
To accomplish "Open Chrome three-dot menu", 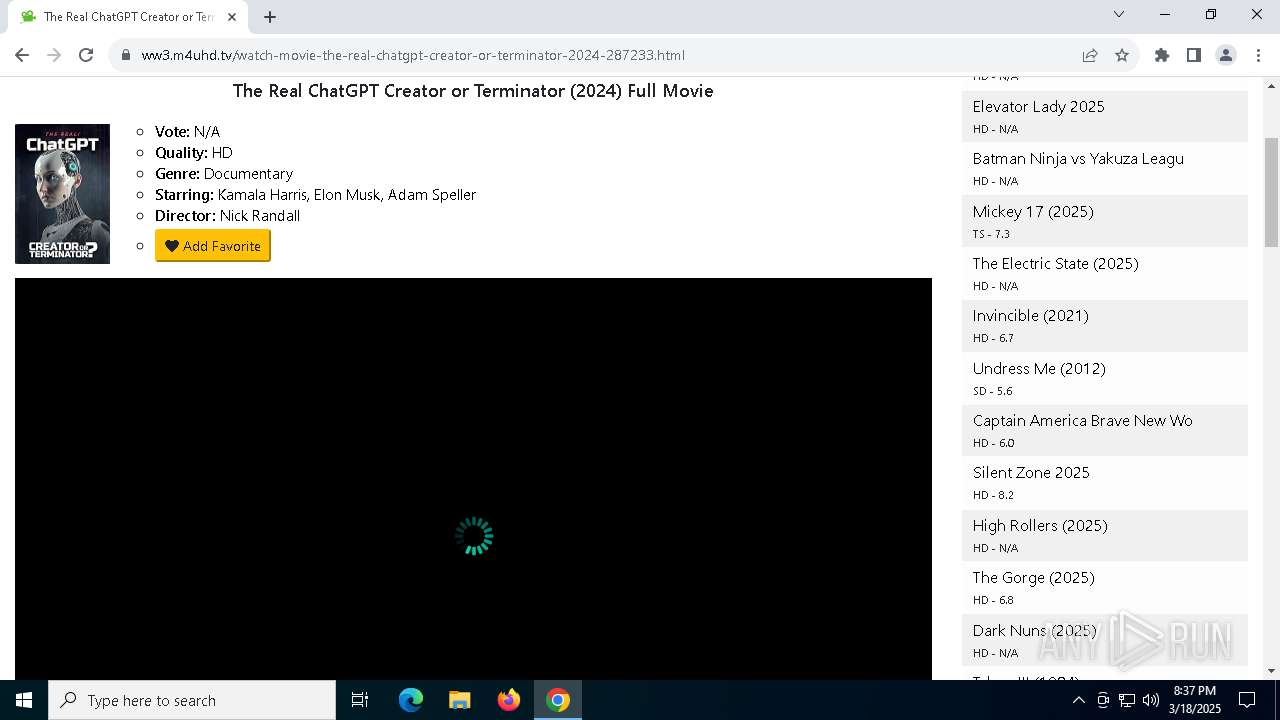I will click(1258, 55).
